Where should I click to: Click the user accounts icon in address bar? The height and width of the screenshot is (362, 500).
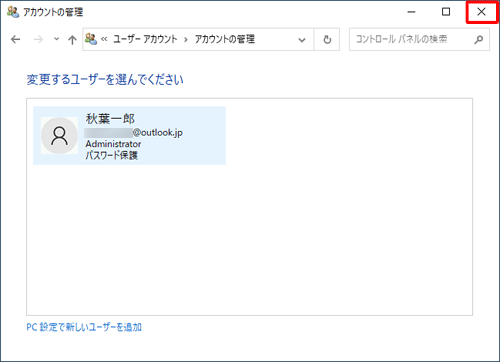pyautogui.click(x=91, y=39)
